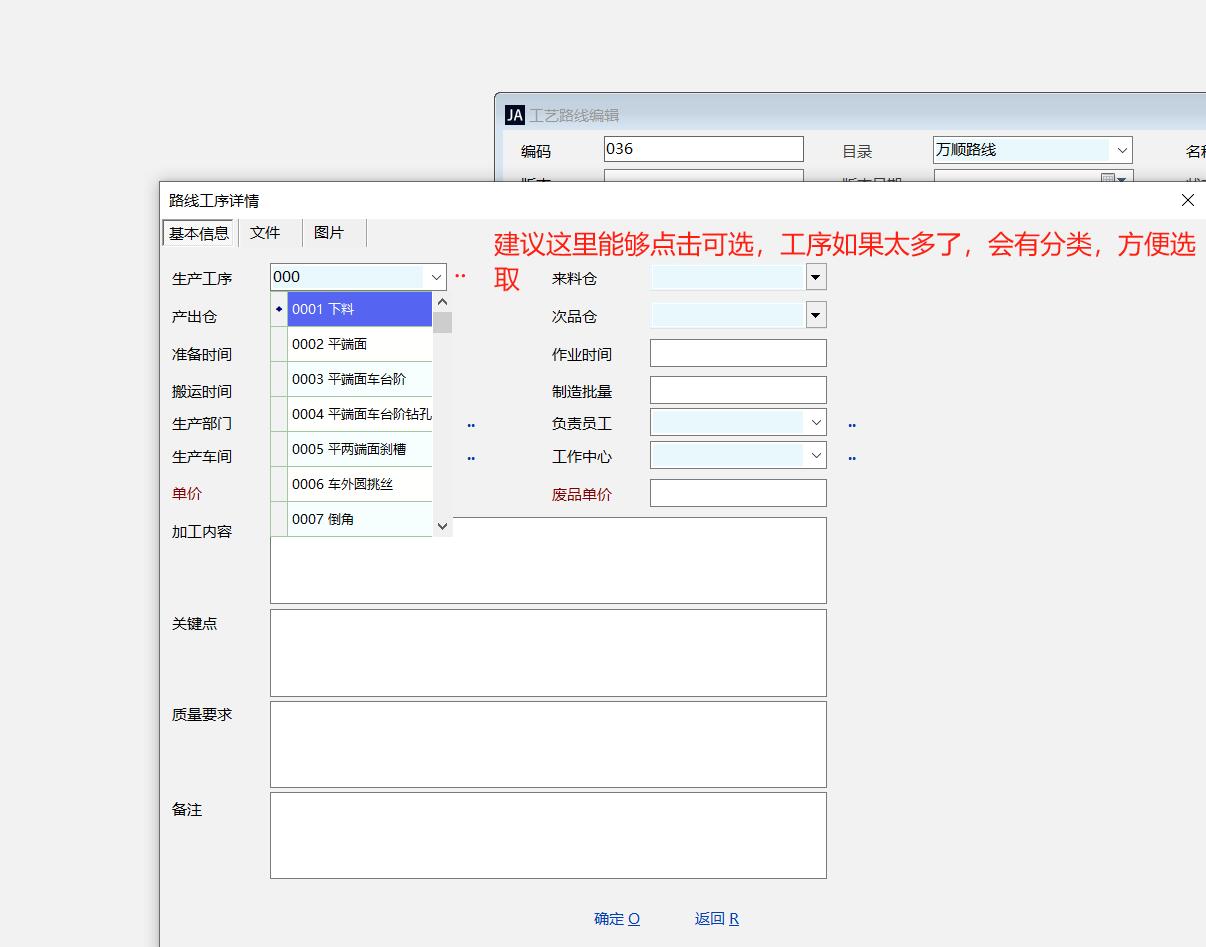
Task: Click the 返回 R link
Action: 716,918
